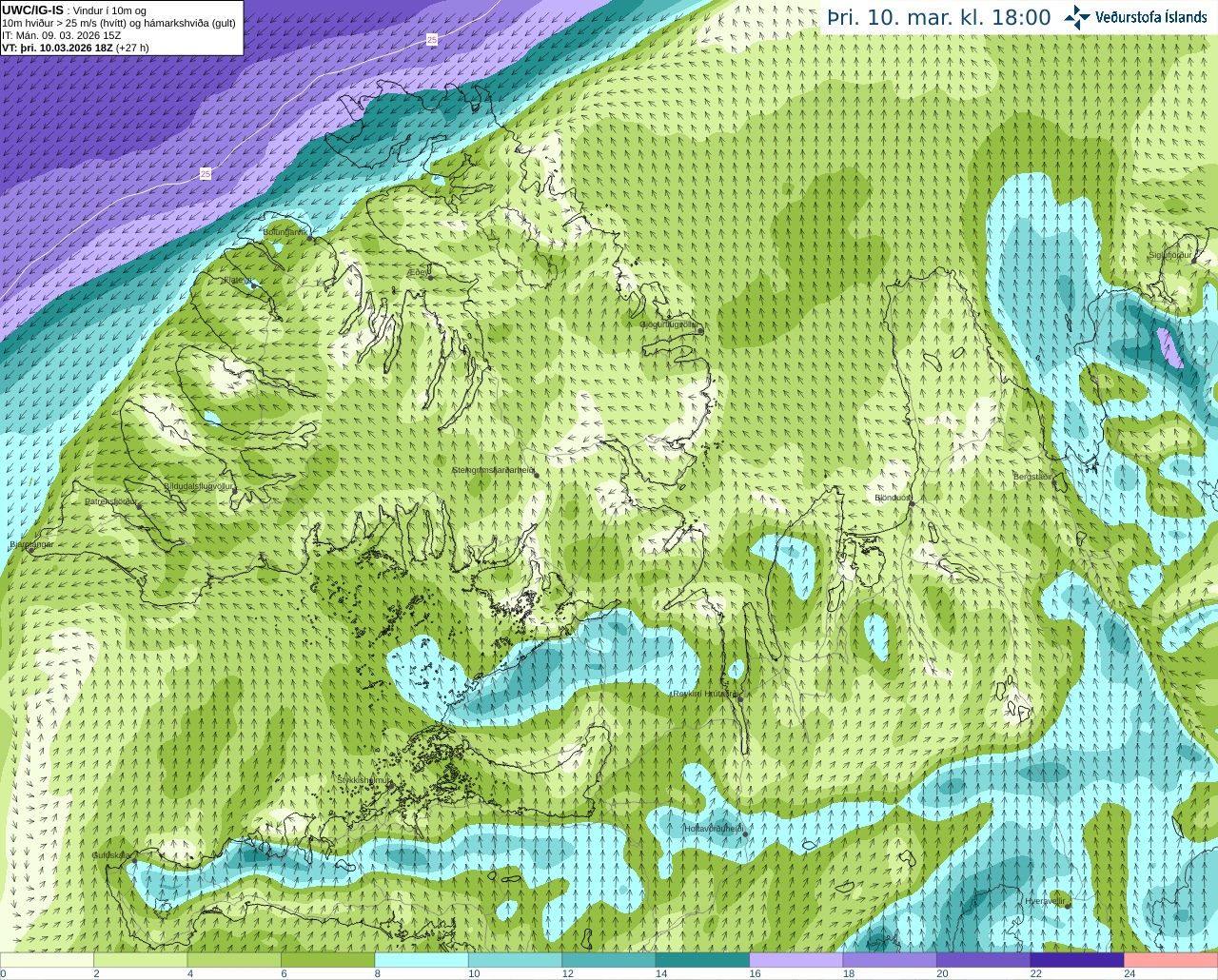The width and height of the screenshot is (1218, 980).
Task: Select the Bjargtangar station marker
Action: [x=31, y=549]
